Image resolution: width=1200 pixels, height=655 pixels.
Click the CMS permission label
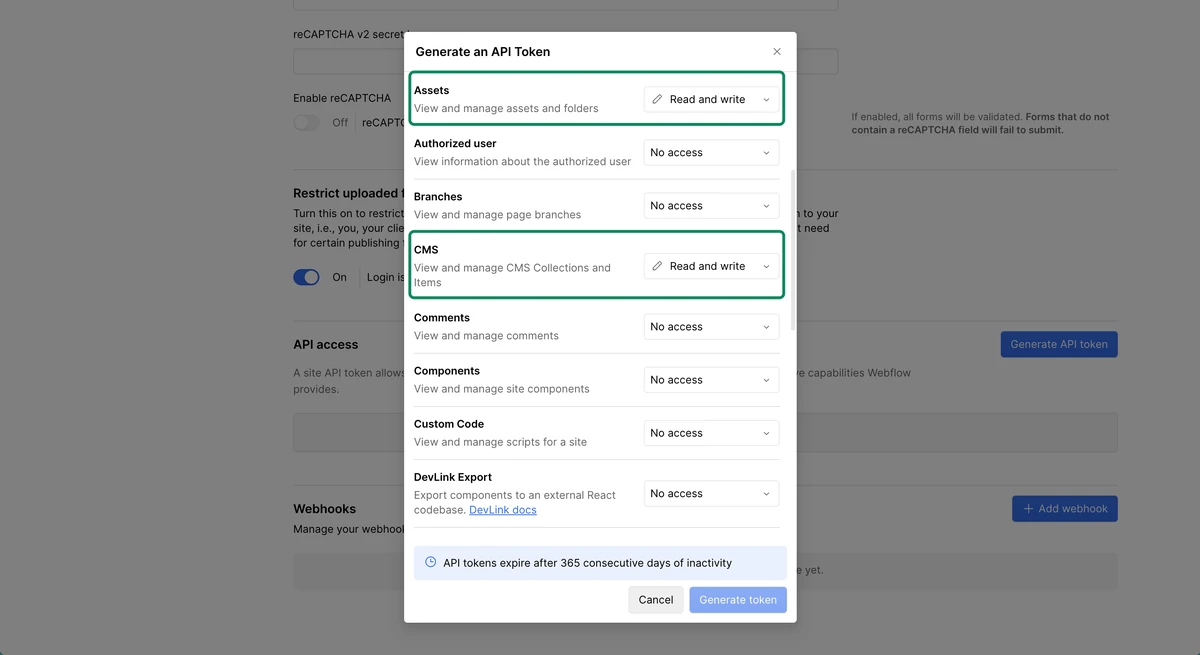pyautogui.click(x=426, y=250)
